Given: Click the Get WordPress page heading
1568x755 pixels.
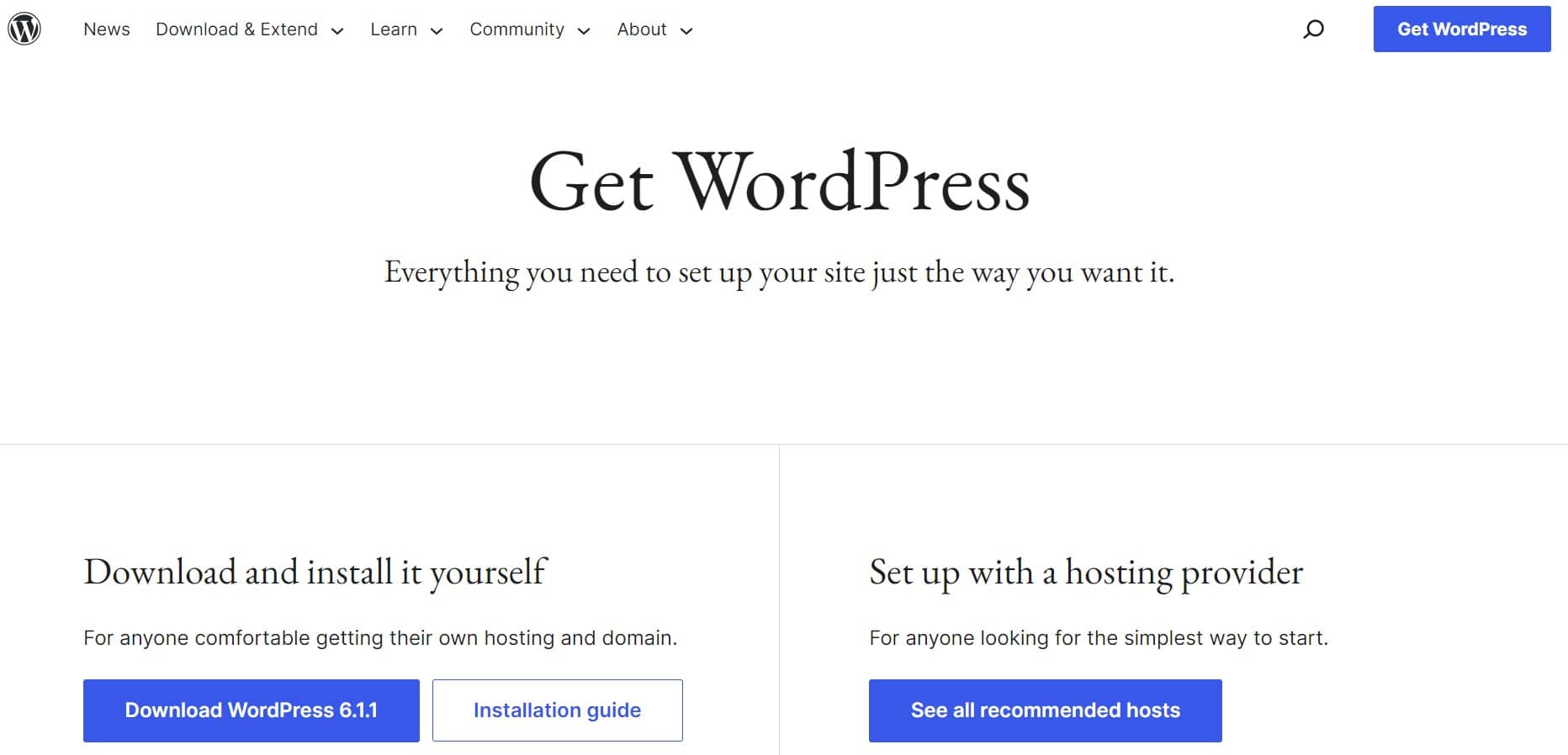Looking at the screenshot, I should pos(780,182).
